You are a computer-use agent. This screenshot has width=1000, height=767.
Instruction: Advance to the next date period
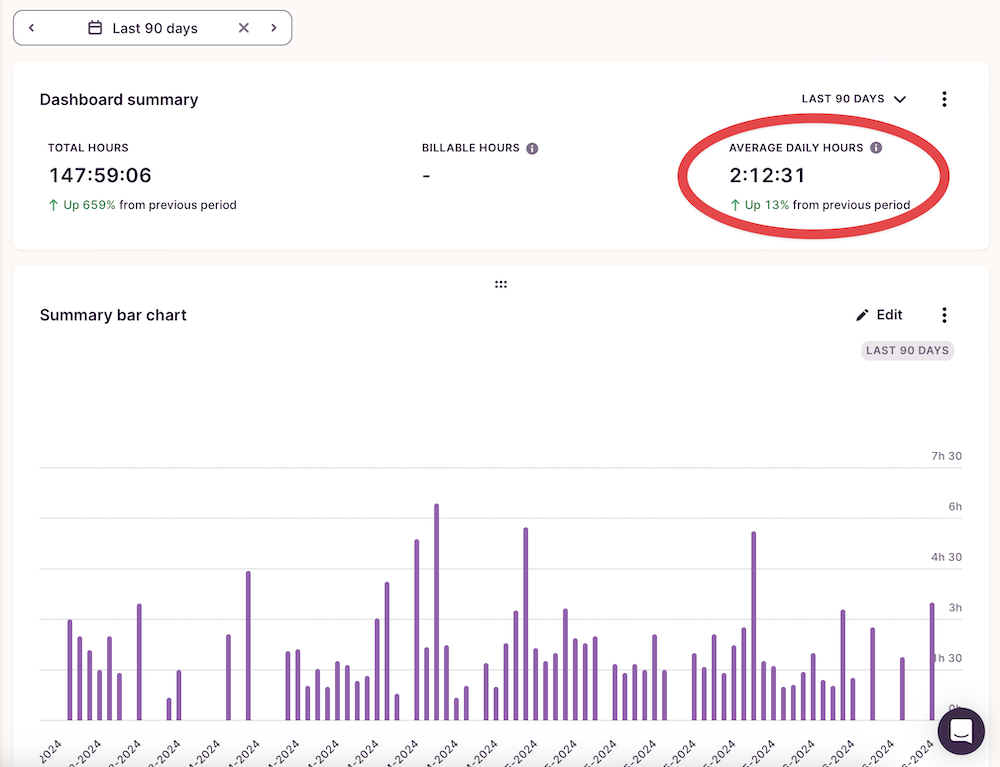pyautogui.click(x=274, y=28)
